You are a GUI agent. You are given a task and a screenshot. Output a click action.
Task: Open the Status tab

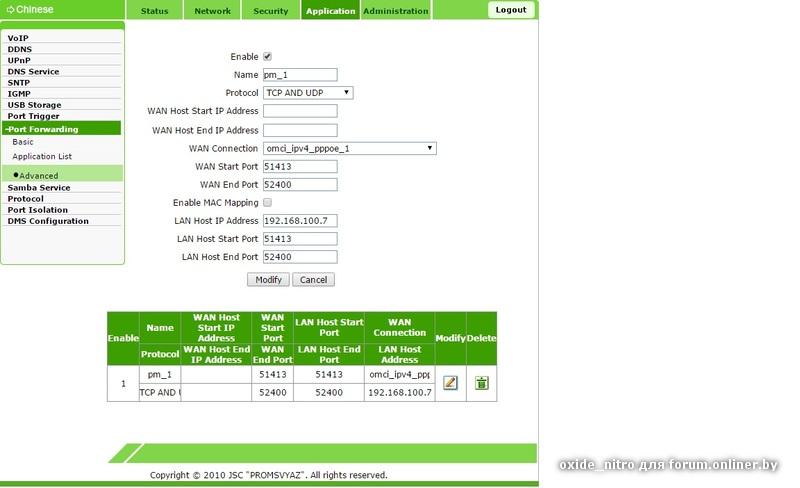[x=155, y=11]
